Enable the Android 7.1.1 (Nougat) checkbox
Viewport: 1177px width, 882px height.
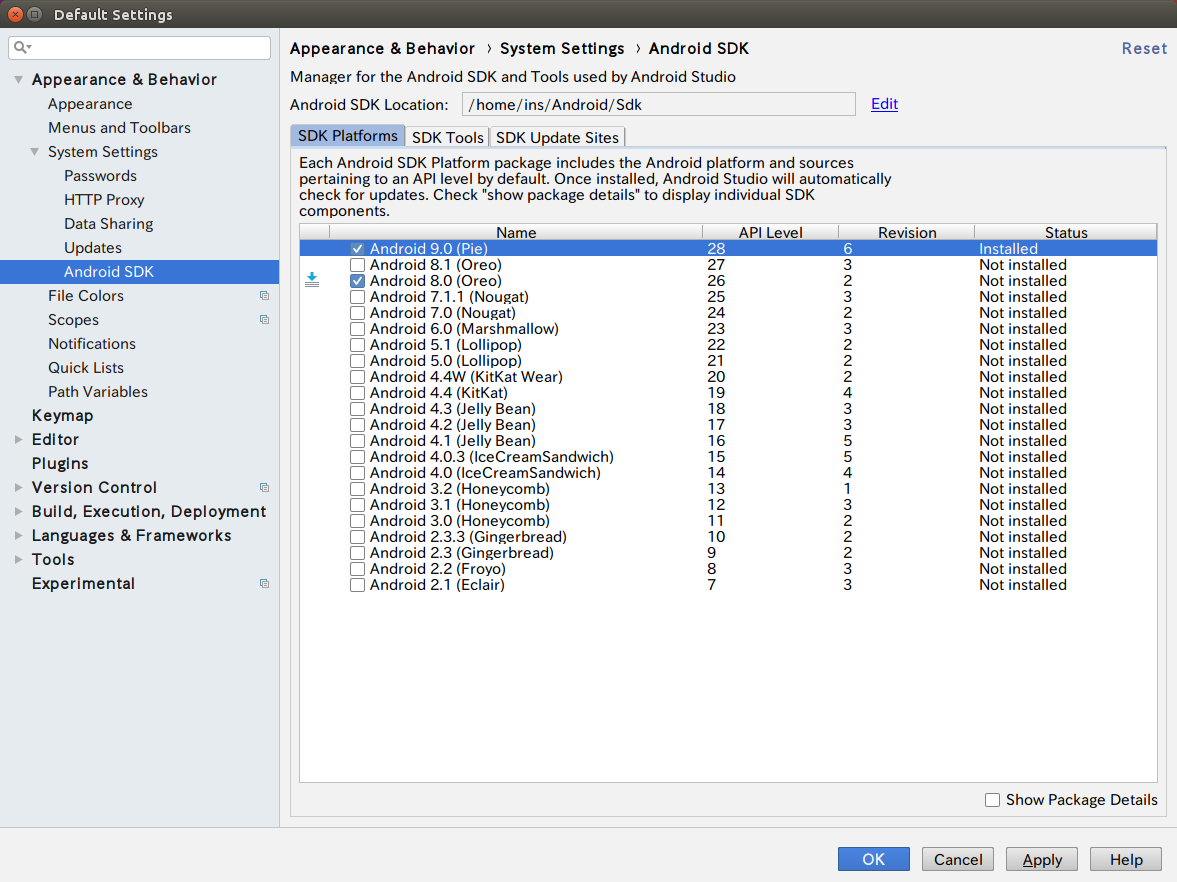click(x=357, y=297)
